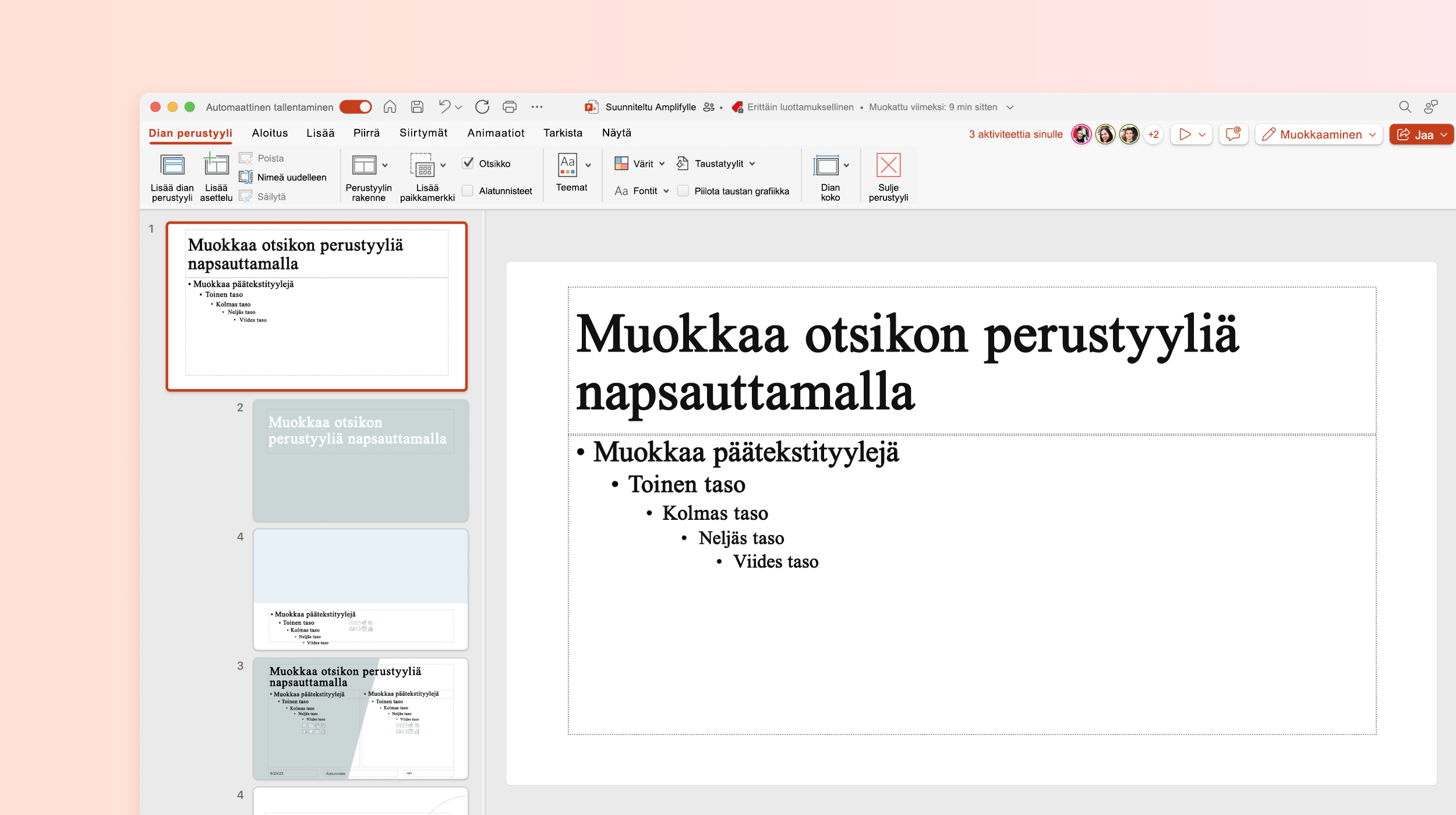The image size is (1456, 815).
Task: Select the gray title layout thumbnail 2
Action: click(x=361, y=460)
